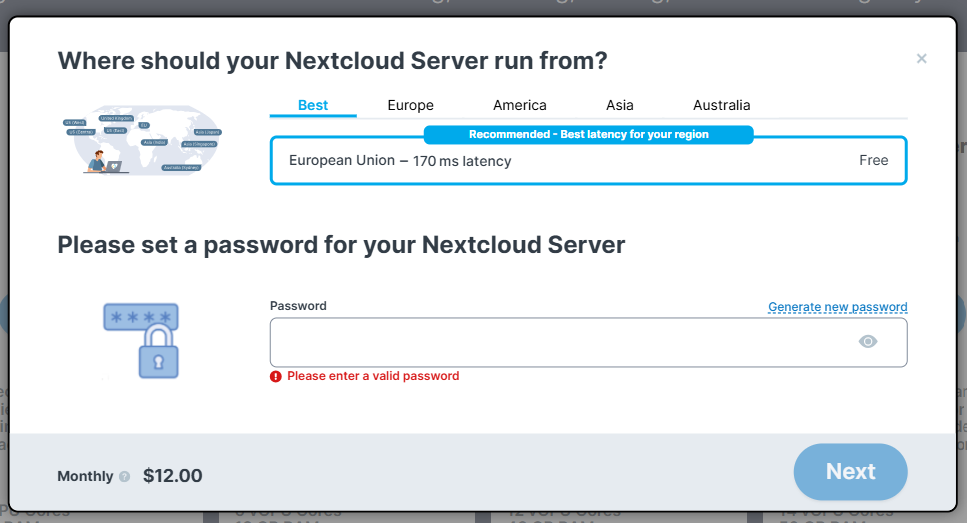Image resolution: width=967 pixels, height=523 pixels.
Task: Click the padlock password illustration
Action: point(141,340)
